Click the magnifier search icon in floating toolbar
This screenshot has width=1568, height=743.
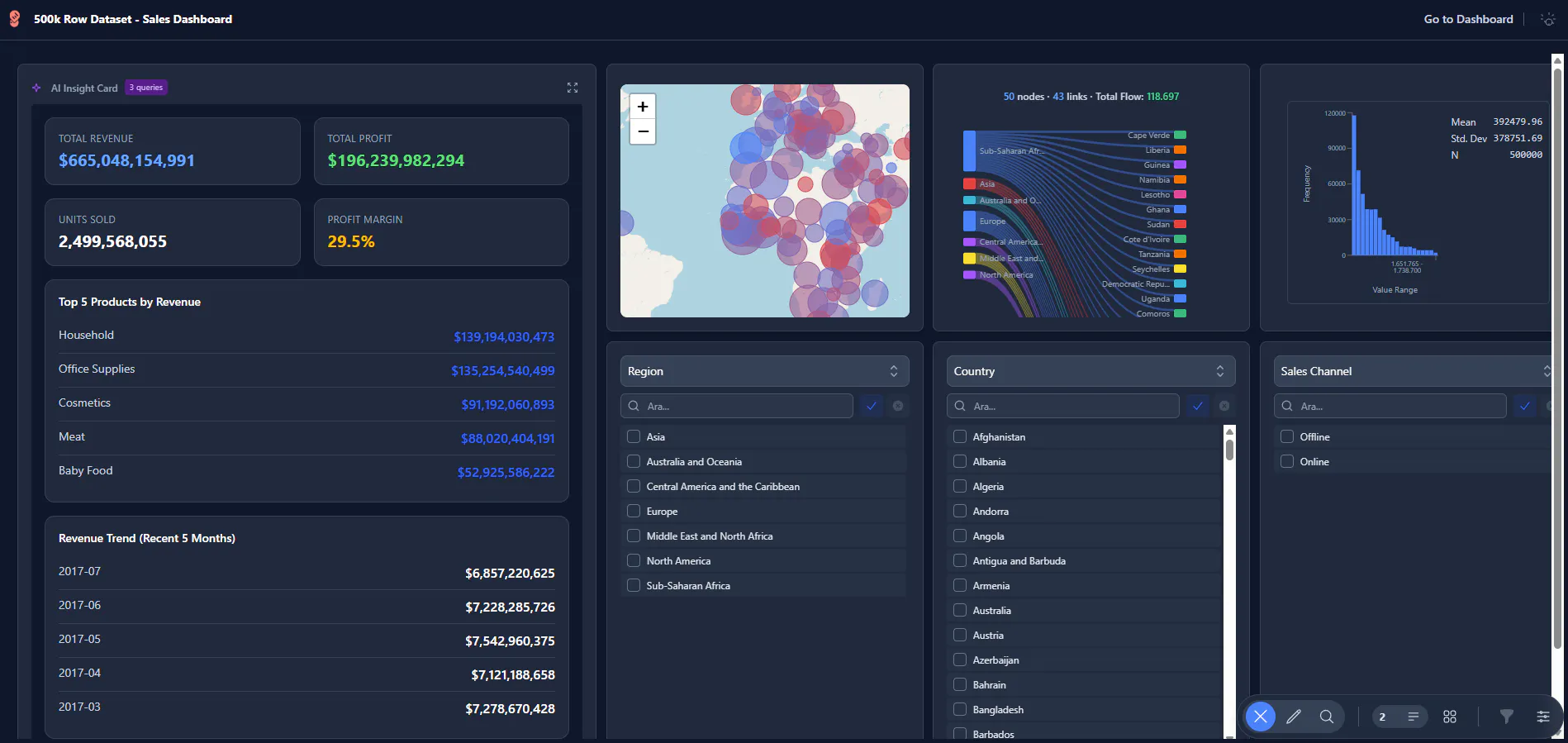pos(1327,717)
